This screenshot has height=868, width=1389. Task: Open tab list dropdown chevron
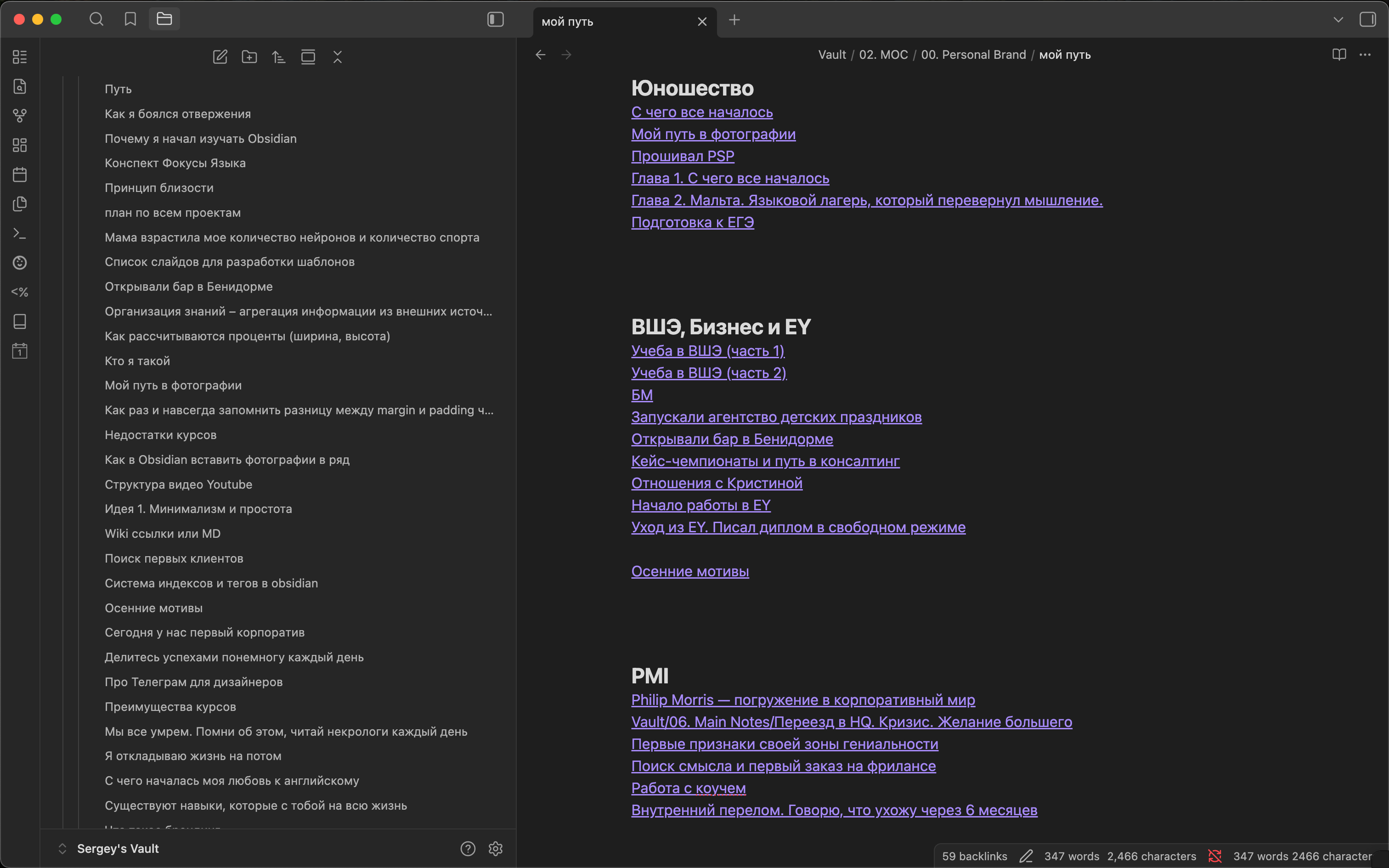pos(1338,19)
